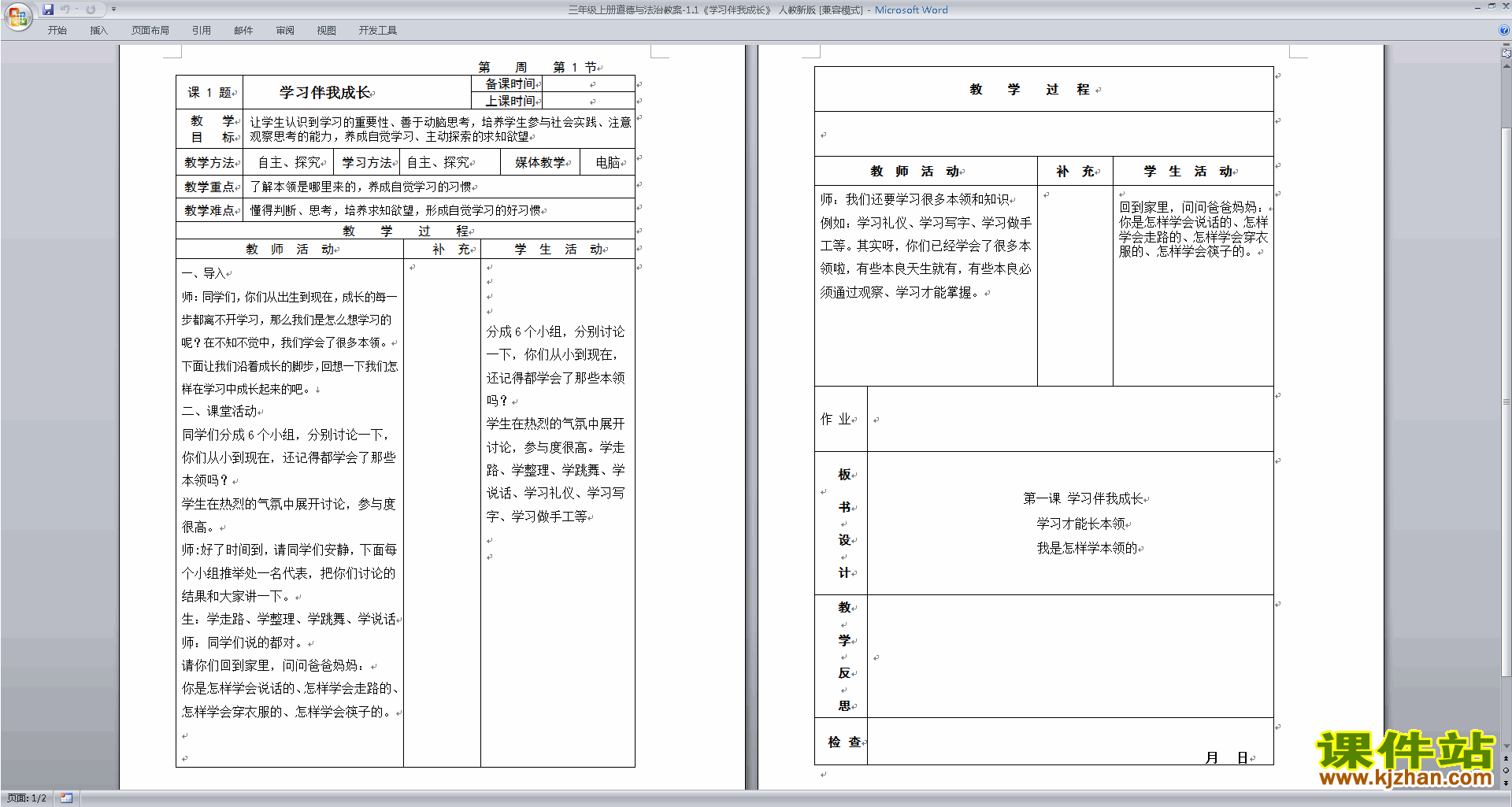The width and height of the screenshot is (1512, 807).
Task: Click the vertical scrollbar down arrow
Action: 1506,746
